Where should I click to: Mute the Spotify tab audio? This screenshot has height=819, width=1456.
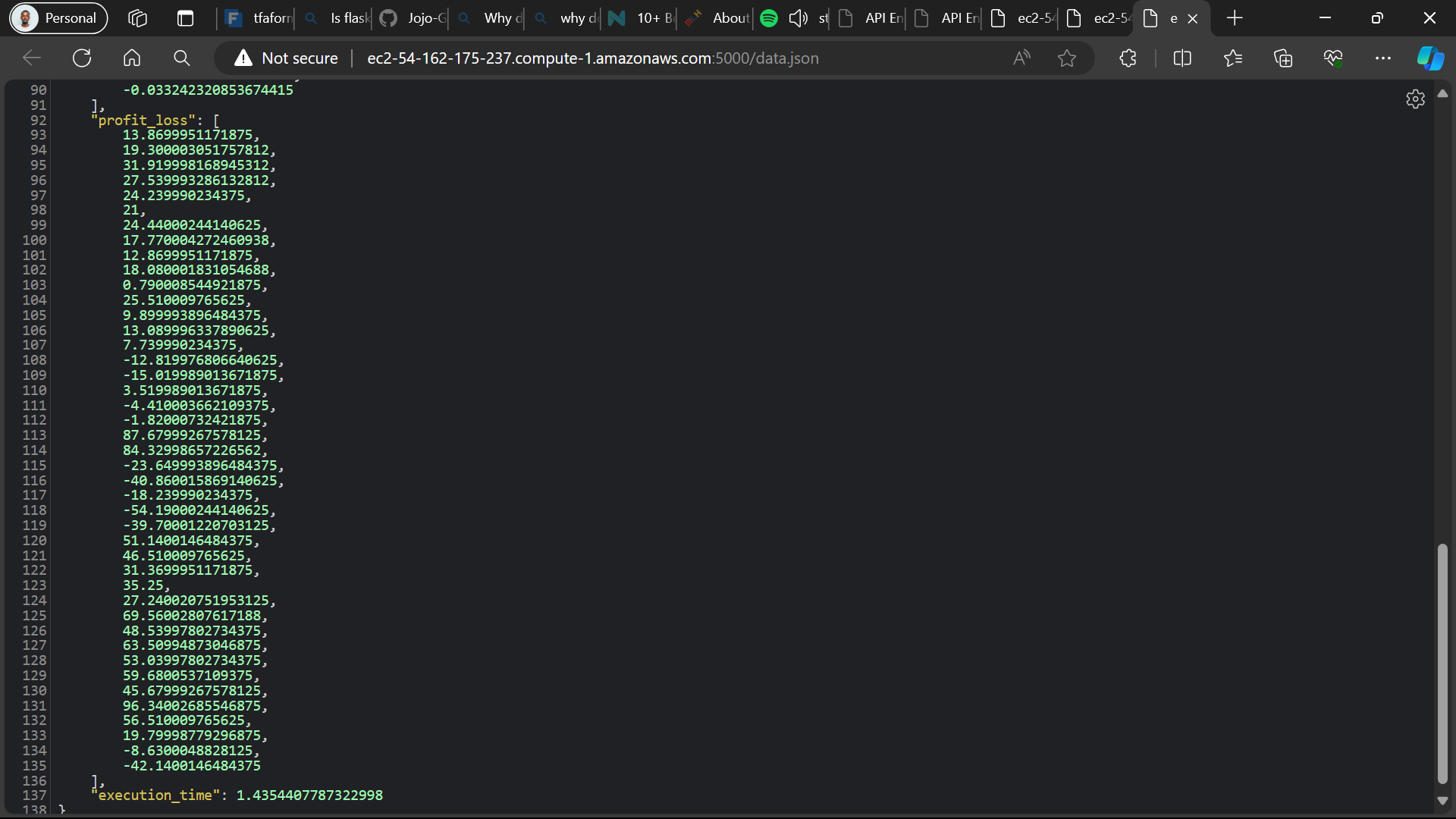(798, 18)
